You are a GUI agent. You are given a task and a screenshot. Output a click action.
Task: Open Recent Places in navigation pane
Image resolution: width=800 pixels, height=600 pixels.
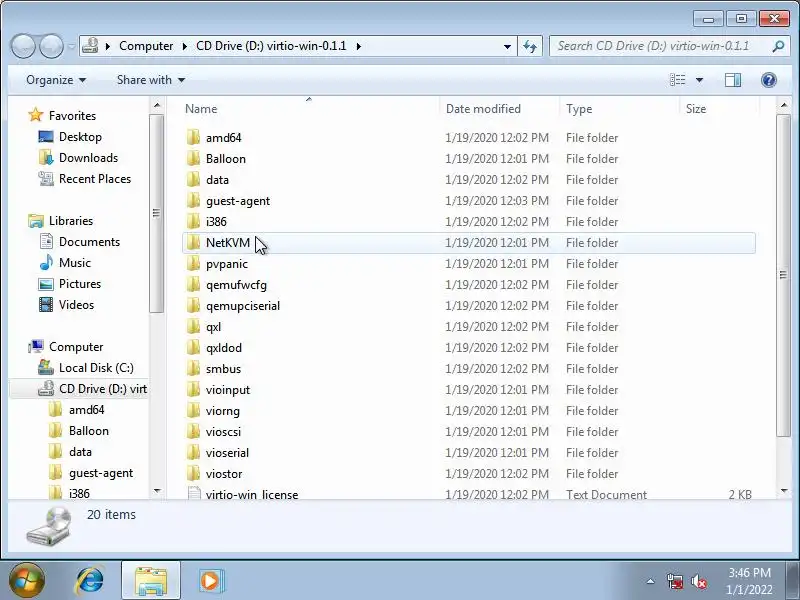click(95, 179)
